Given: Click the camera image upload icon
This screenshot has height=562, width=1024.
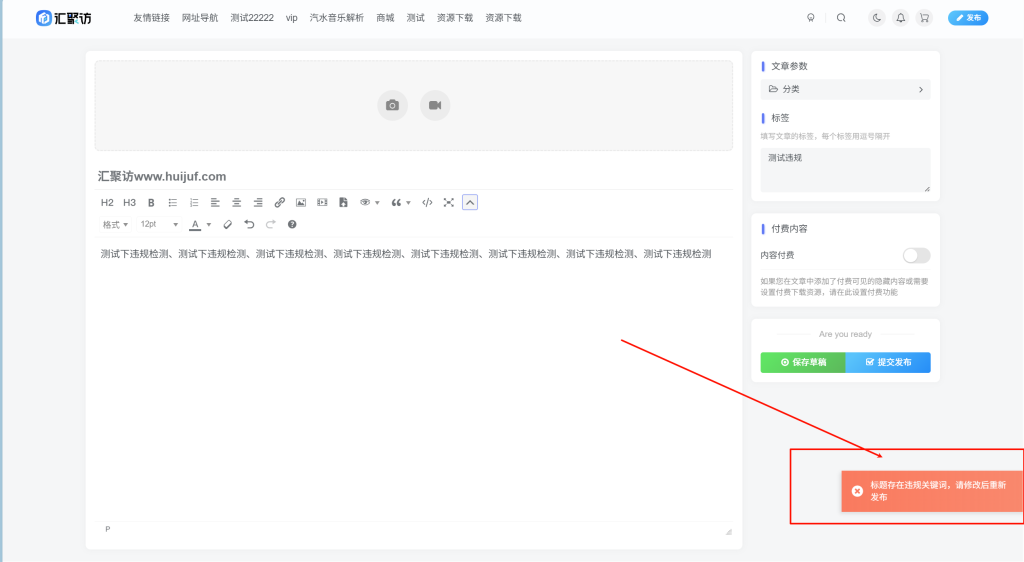Looking at the screenshot, I should 392,105.
